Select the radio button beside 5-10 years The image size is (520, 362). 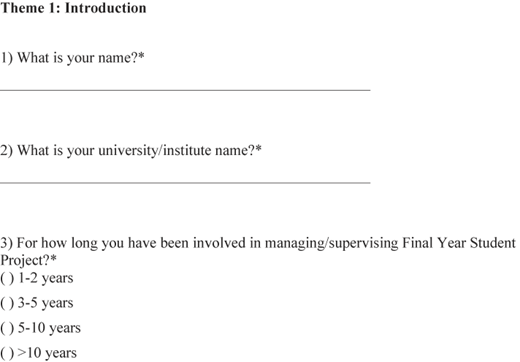[x=7, y=328]
